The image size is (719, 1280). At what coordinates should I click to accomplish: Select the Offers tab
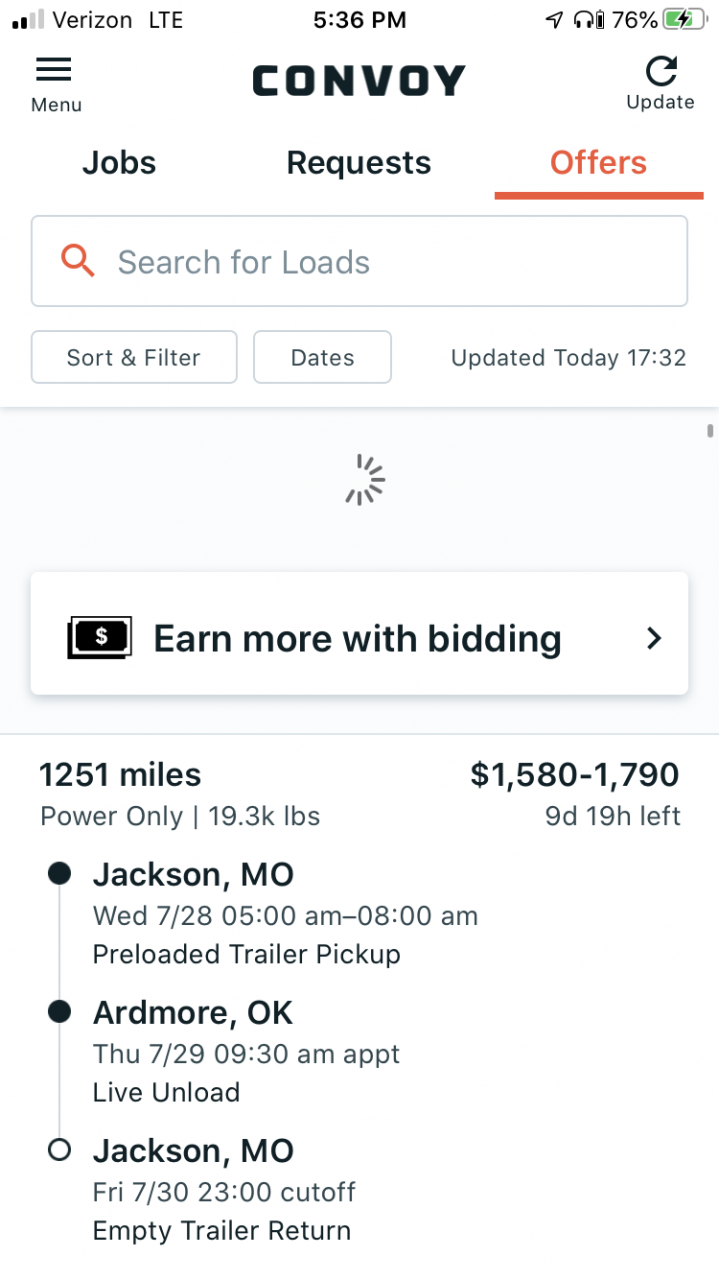pyautogui.click(x=598, y=163)
